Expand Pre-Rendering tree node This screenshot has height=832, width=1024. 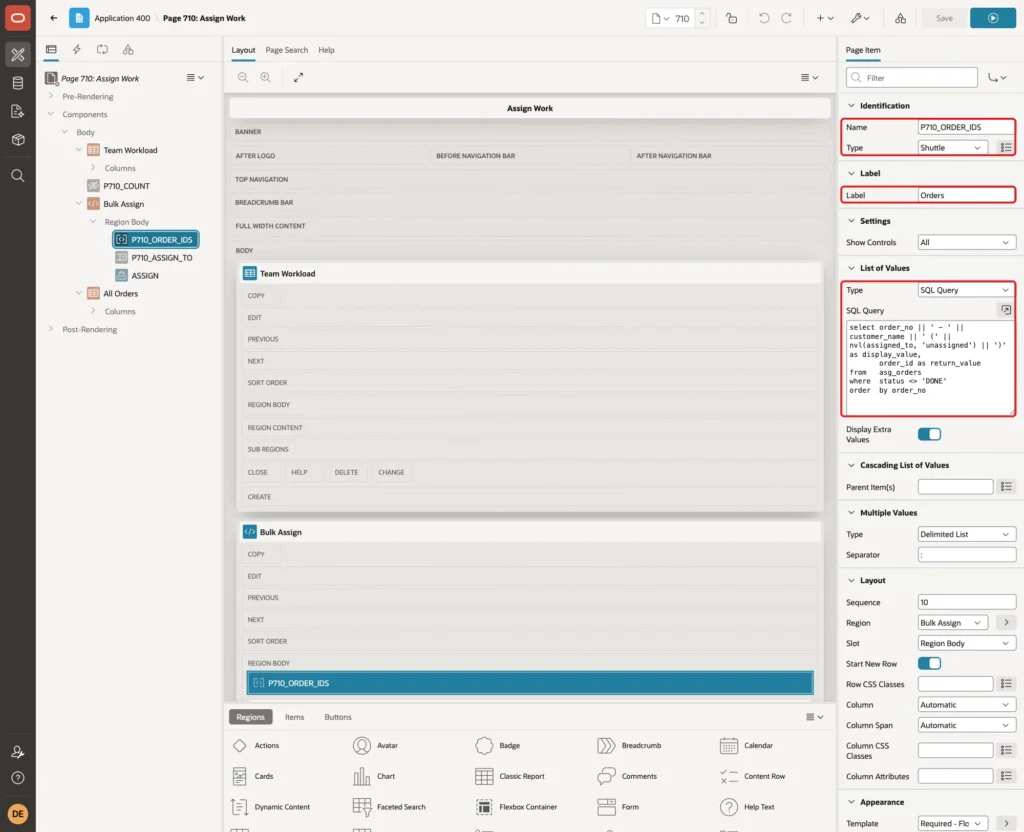tap(50, 96)
